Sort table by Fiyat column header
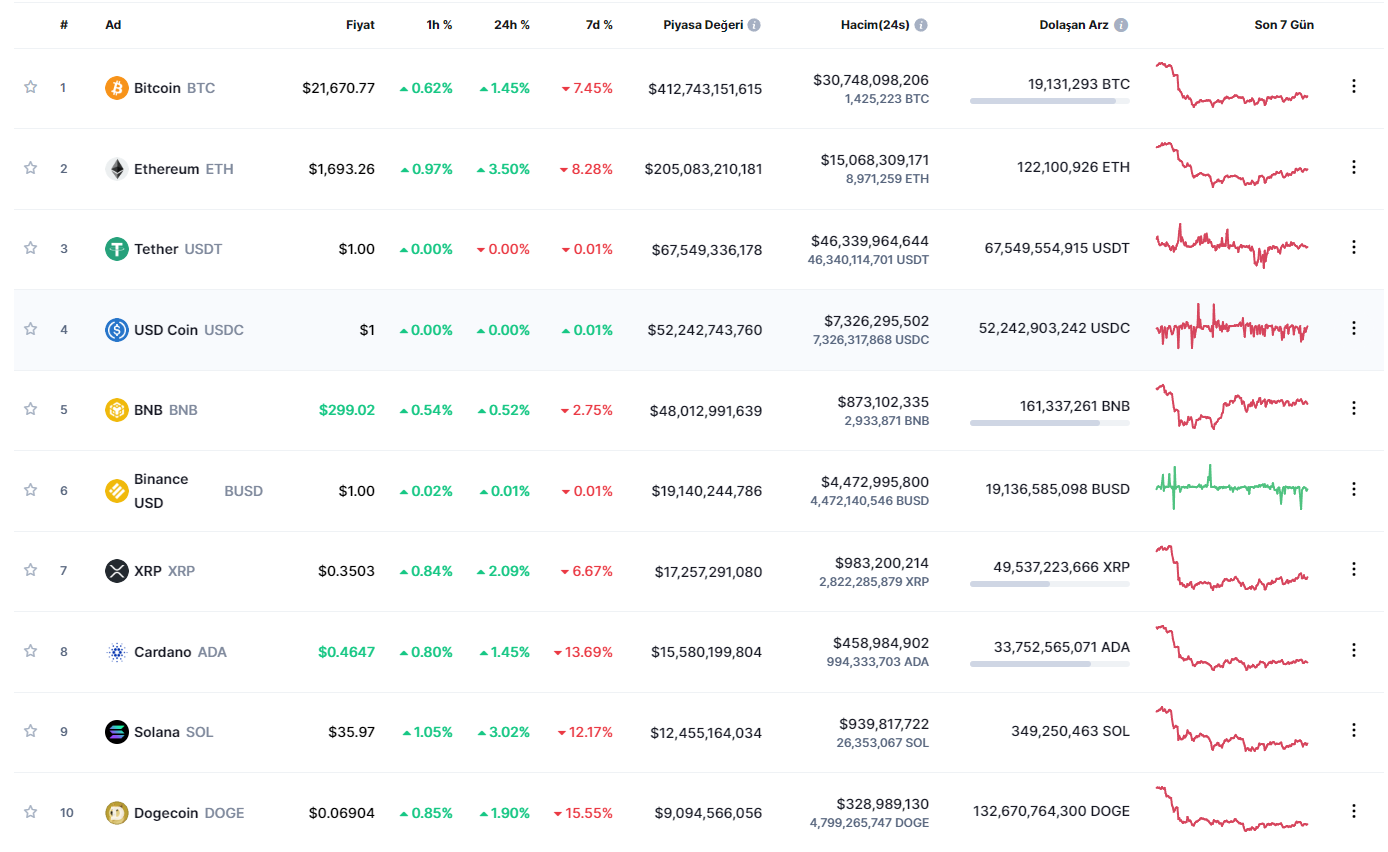 [x=360, y=25]
